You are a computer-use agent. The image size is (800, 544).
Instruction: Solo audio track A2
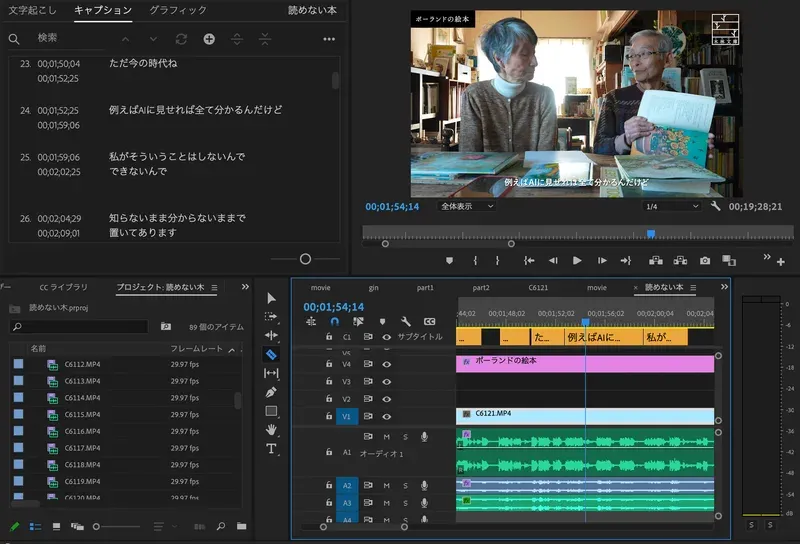pyautogui.click(x=406, y=486)
